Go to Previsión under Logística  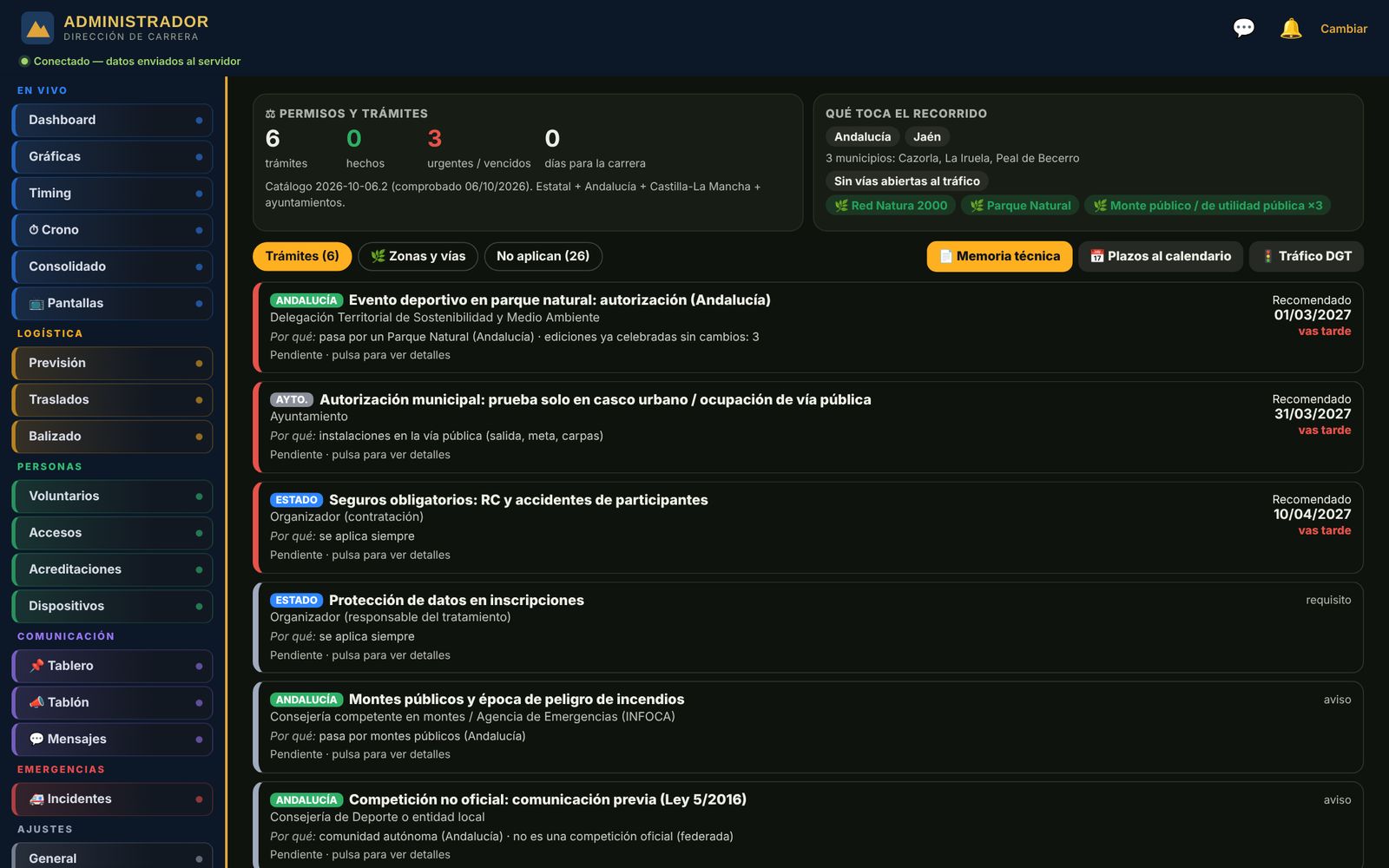pyautogui.click(x=112, y=363)
